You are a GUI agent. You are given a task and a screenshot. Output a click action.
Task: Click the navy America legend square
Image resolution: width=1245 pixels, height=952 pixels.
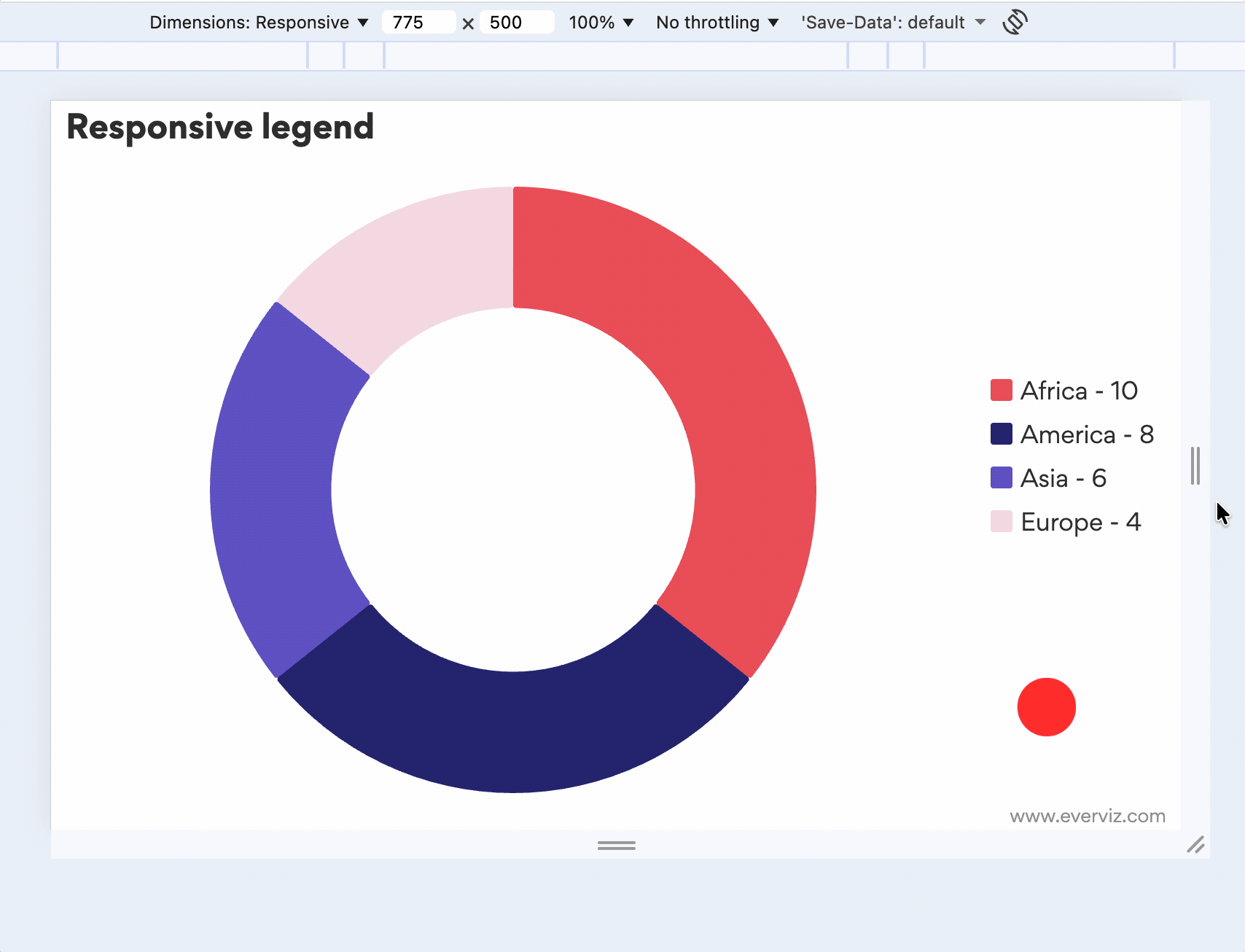point(1001,434)
